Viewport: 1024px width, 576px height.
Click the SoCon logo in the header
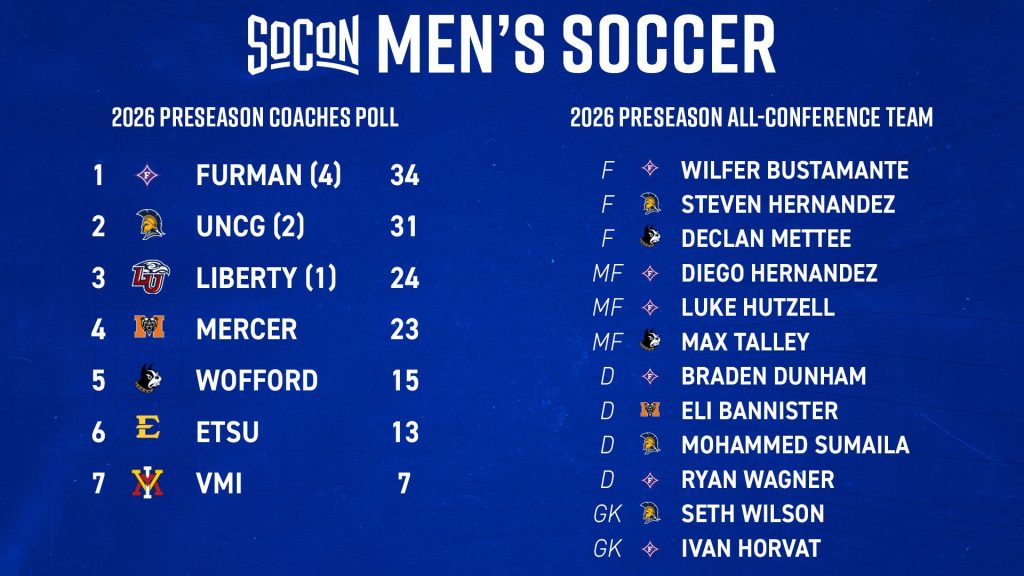point(304,44)
